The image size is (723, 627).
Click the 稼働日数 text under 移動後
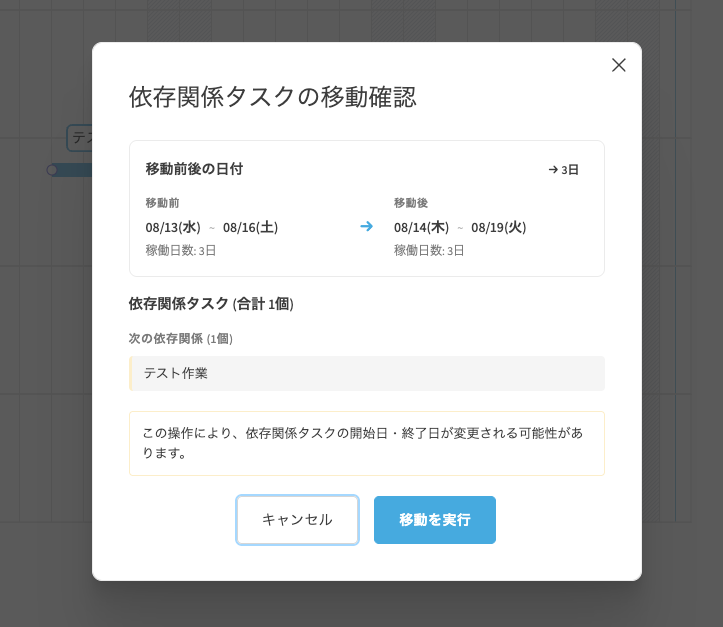(x=429, y=250)
